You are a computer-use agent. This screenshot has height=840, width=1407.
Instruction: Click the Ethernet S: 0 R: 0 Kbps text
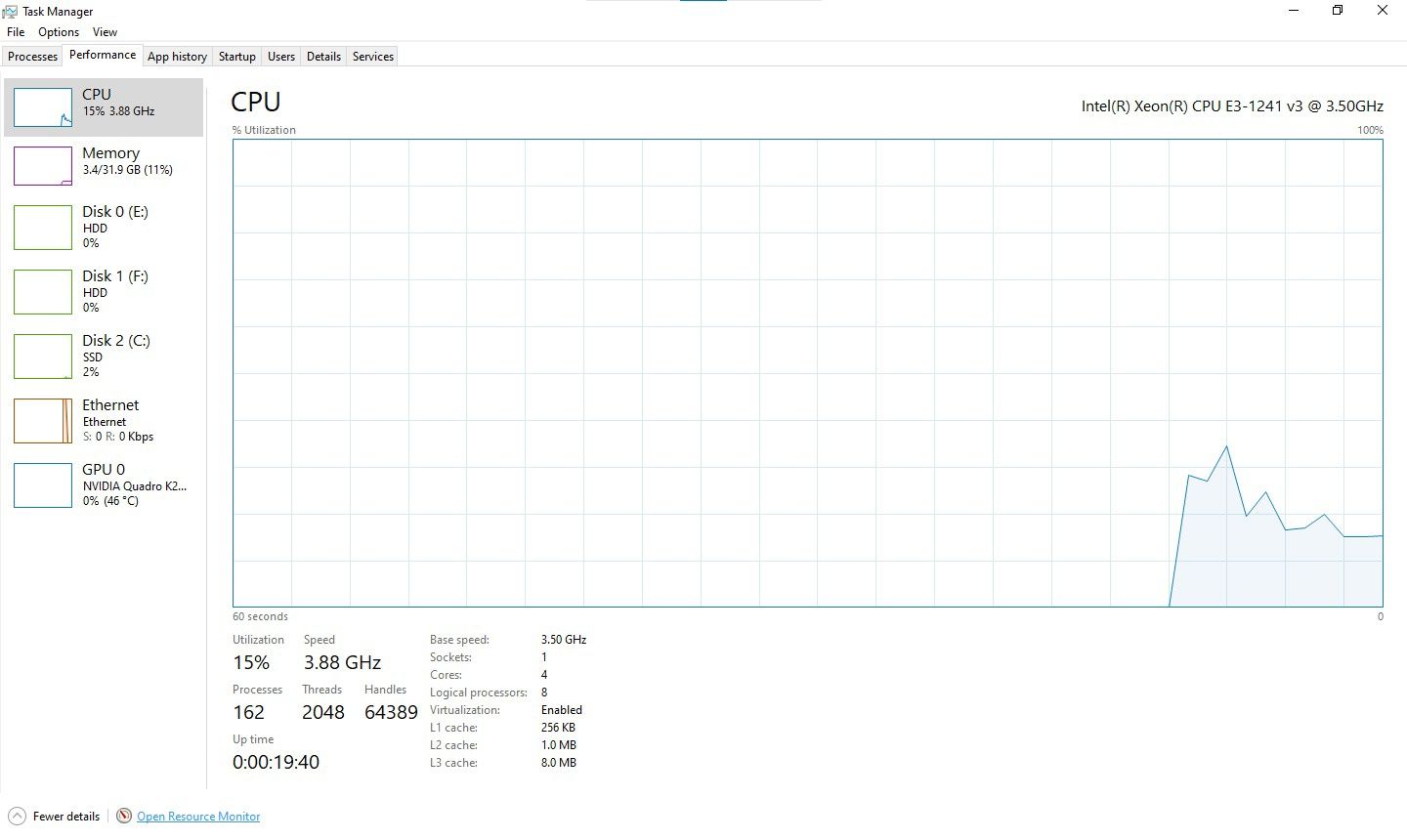(x=118, y=437)
